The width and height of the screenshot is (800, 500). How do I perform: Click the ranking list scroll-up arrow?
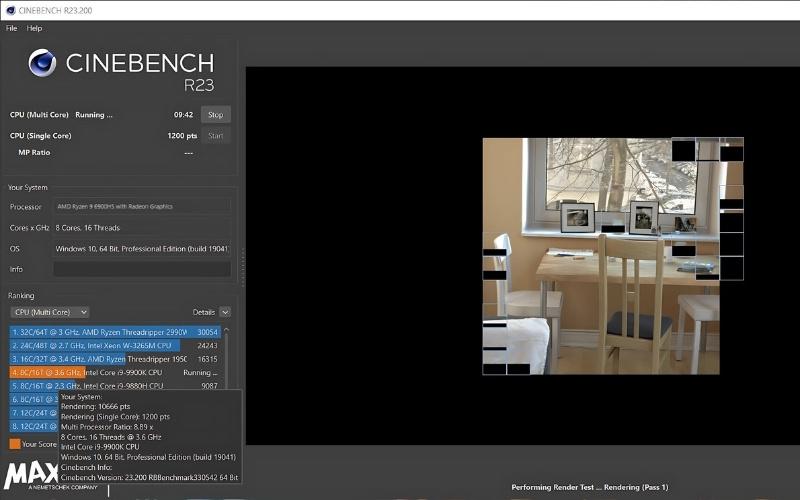pyautogui.click(x=227, y=330)
